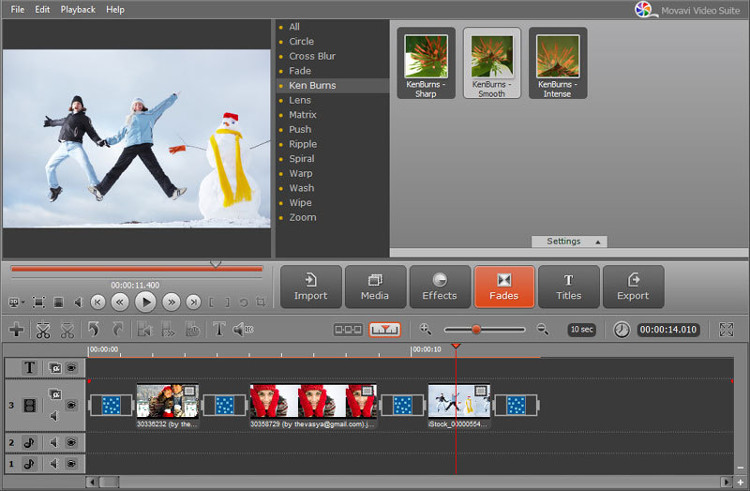Select the Ripple fade category
Screen dimensions: 750x491
tap(303, 144)
